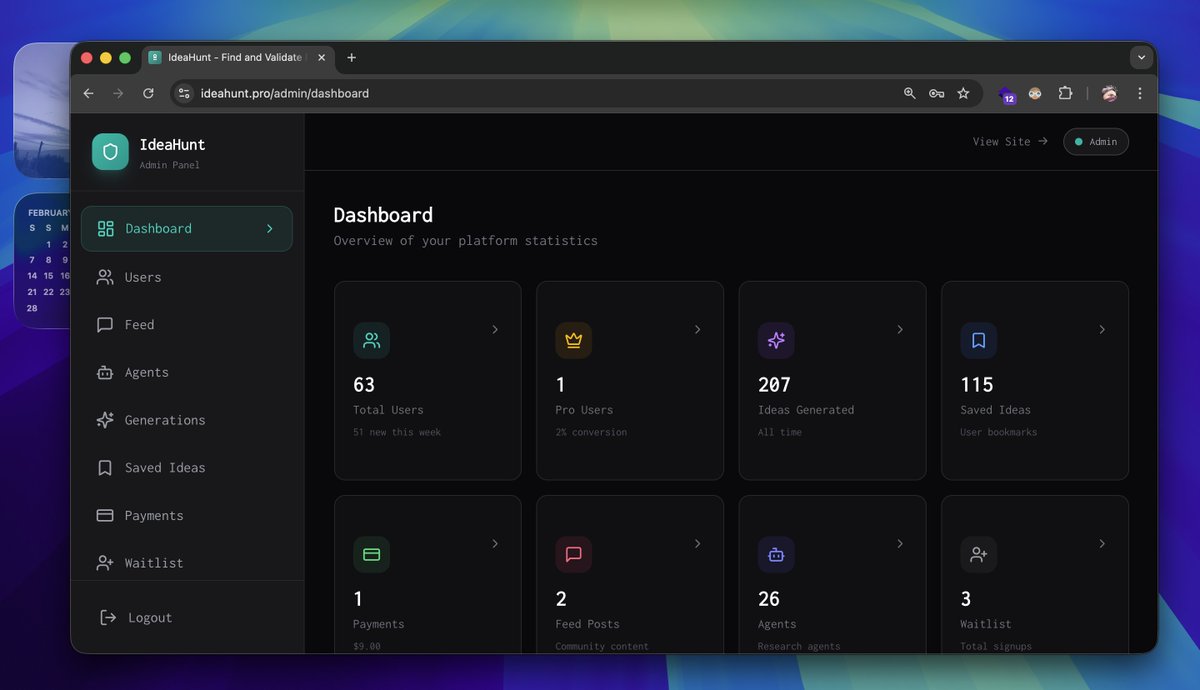Expand the Agents card chevron

[x=900, y=544]
